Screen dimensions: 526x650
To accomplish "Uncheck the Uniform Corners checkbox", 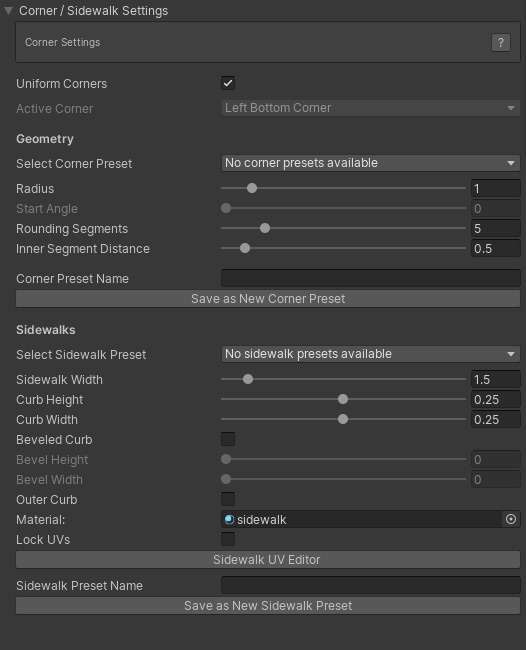I will click(x=228, y=83).
